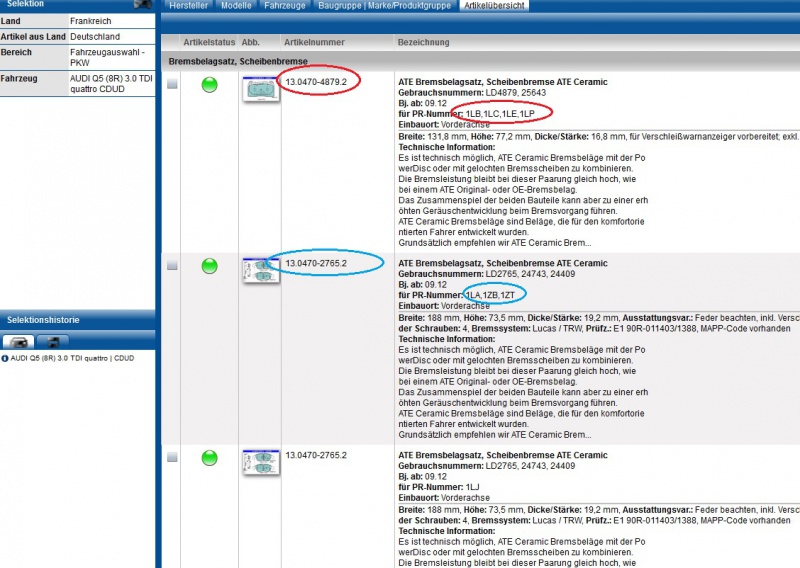Image resolution: width=800 pixels, height=568 pixels.
Task: Click vehicle icon in Selektion panel header
Action: [144, 5]
